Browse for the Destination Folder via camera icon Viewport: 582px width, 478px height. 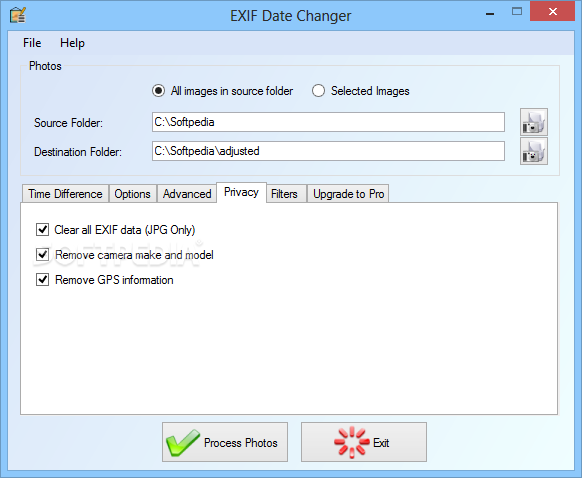(534, 151)
